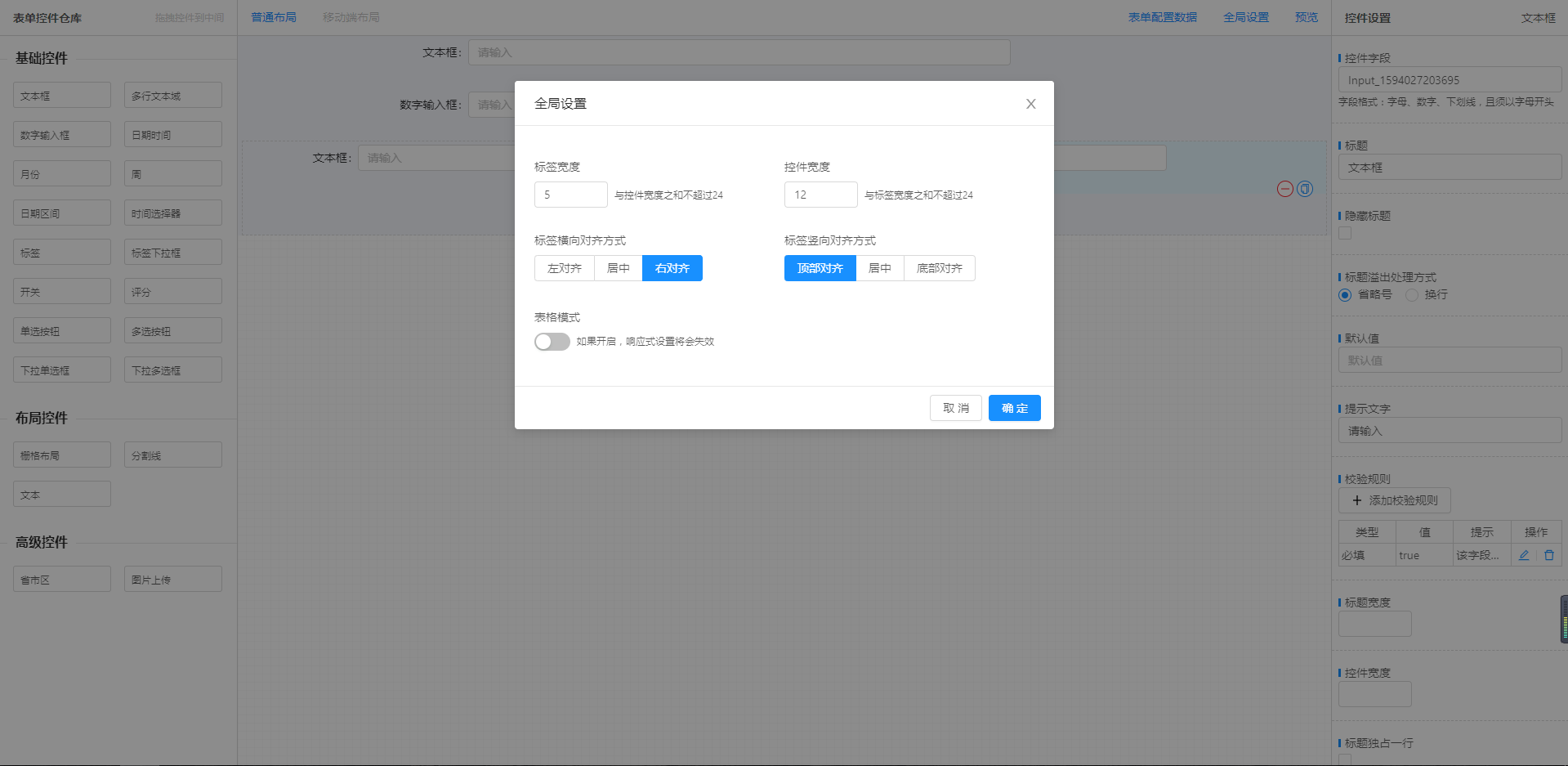Pick 多选按钮 widget

[173, 330]
